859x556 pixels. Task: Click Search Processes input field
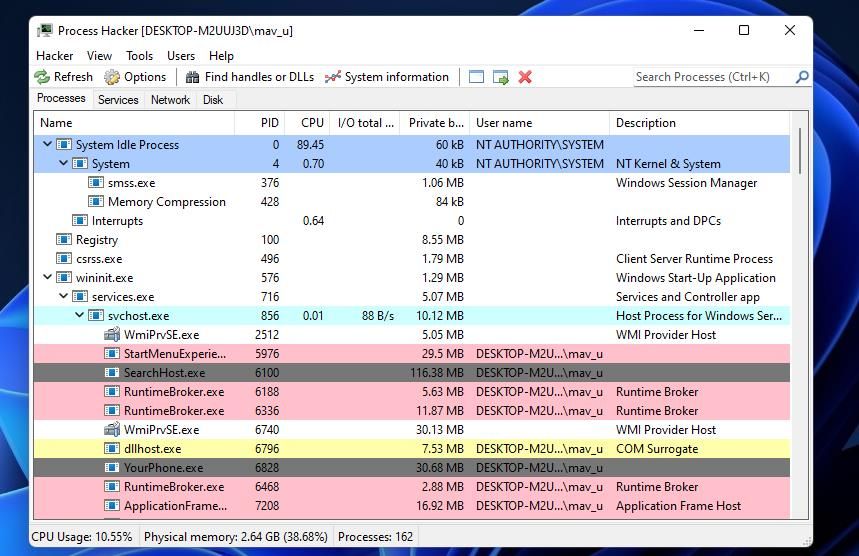coord(713,77)
